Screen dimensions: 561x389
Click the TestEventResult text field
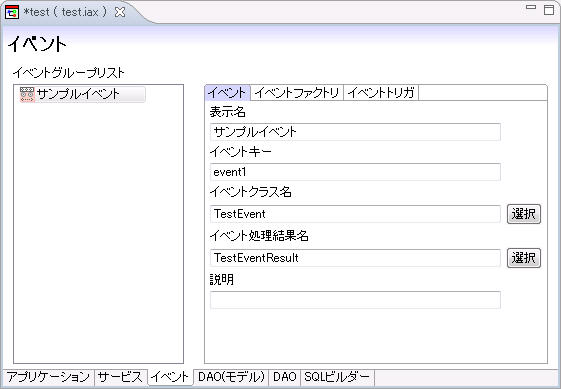[x=355, y=258]
